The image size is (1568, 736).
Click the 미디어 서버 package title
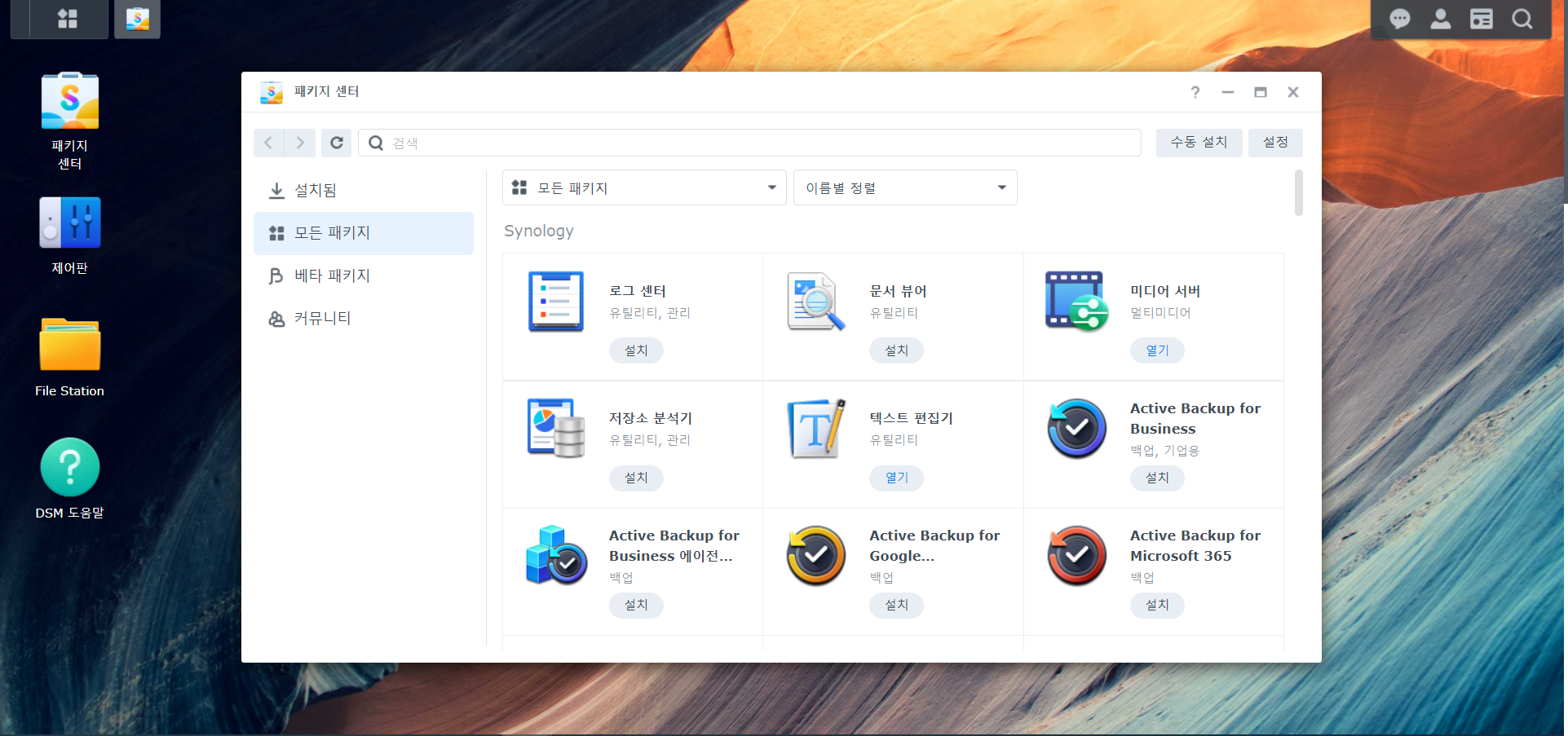pos(1165,291)
